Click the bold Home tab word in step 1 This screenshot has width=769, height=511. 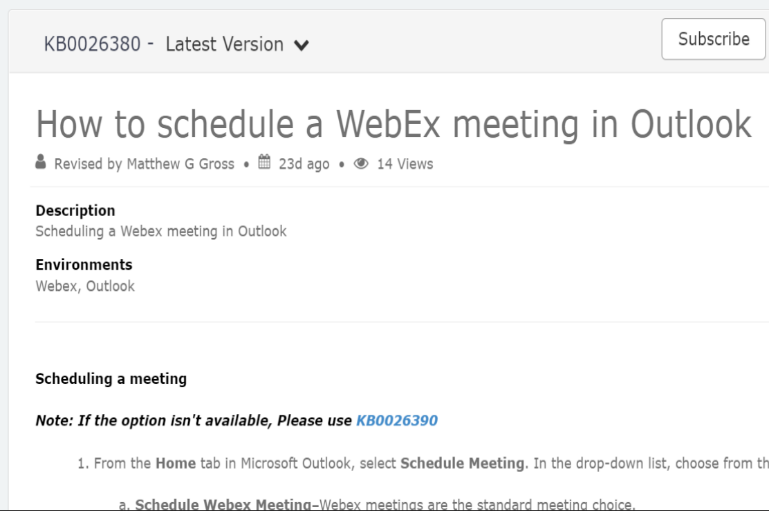click(x=175, y=463)
